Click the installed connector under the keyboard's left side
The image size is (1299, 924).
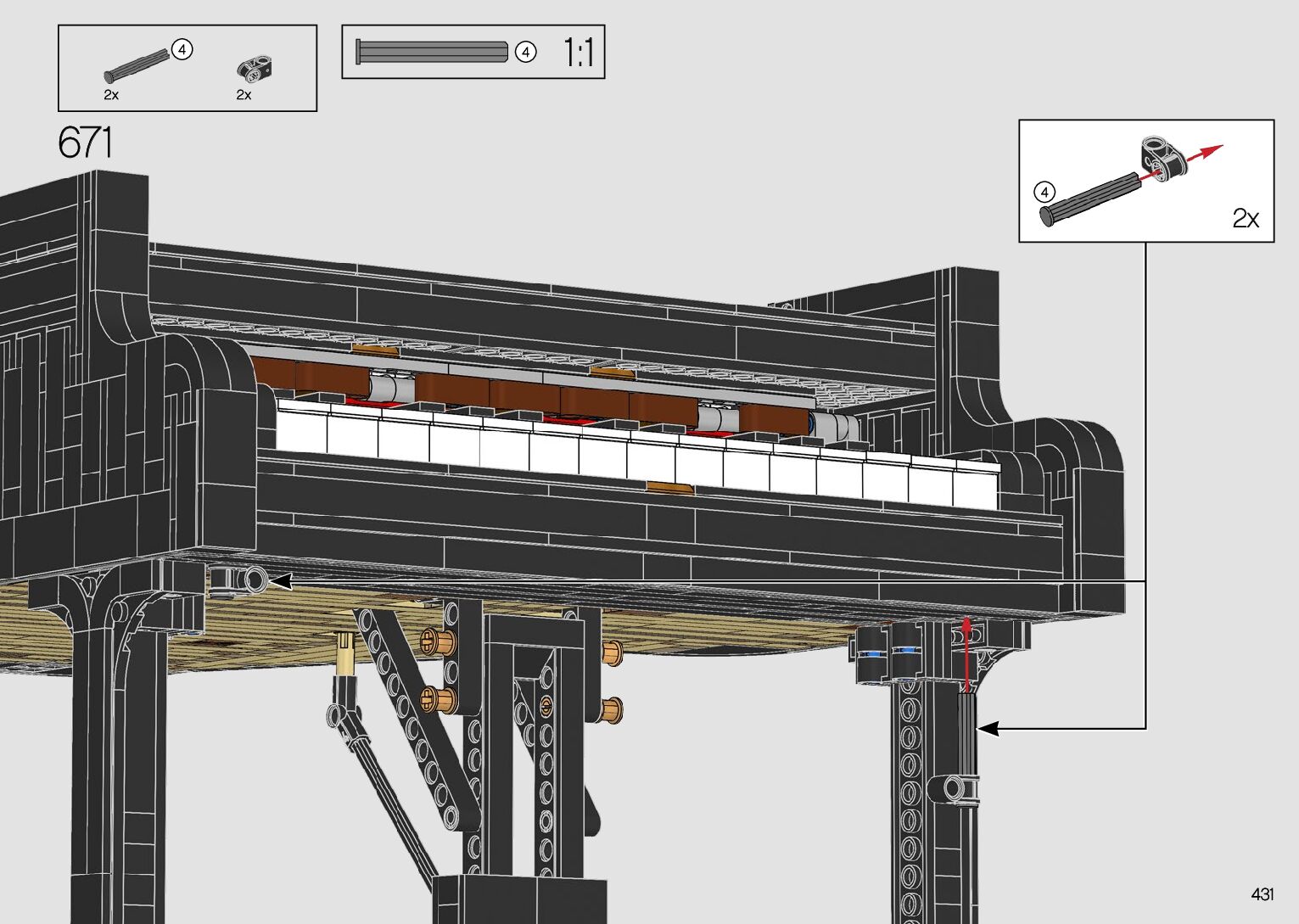(238, 580)
